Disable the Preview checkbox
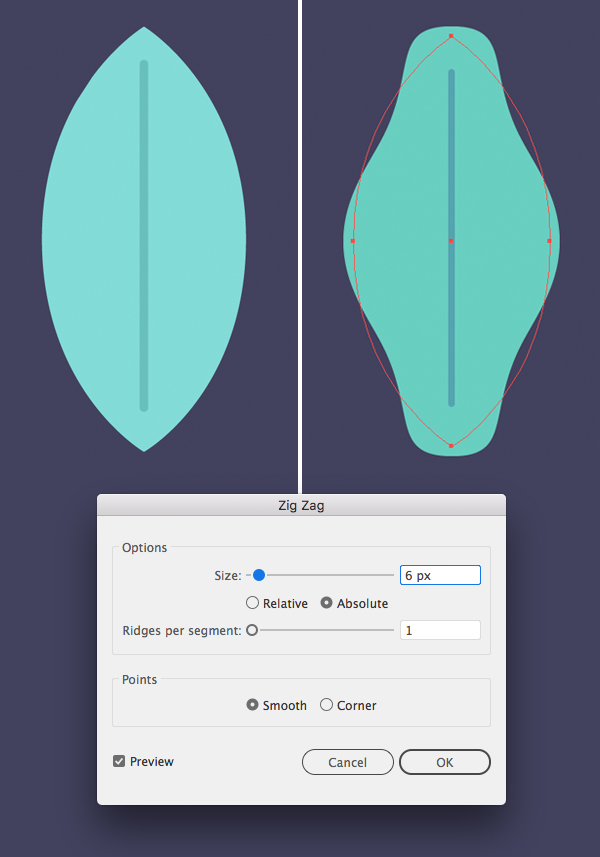The image size is (600, 857). point(120,761)
